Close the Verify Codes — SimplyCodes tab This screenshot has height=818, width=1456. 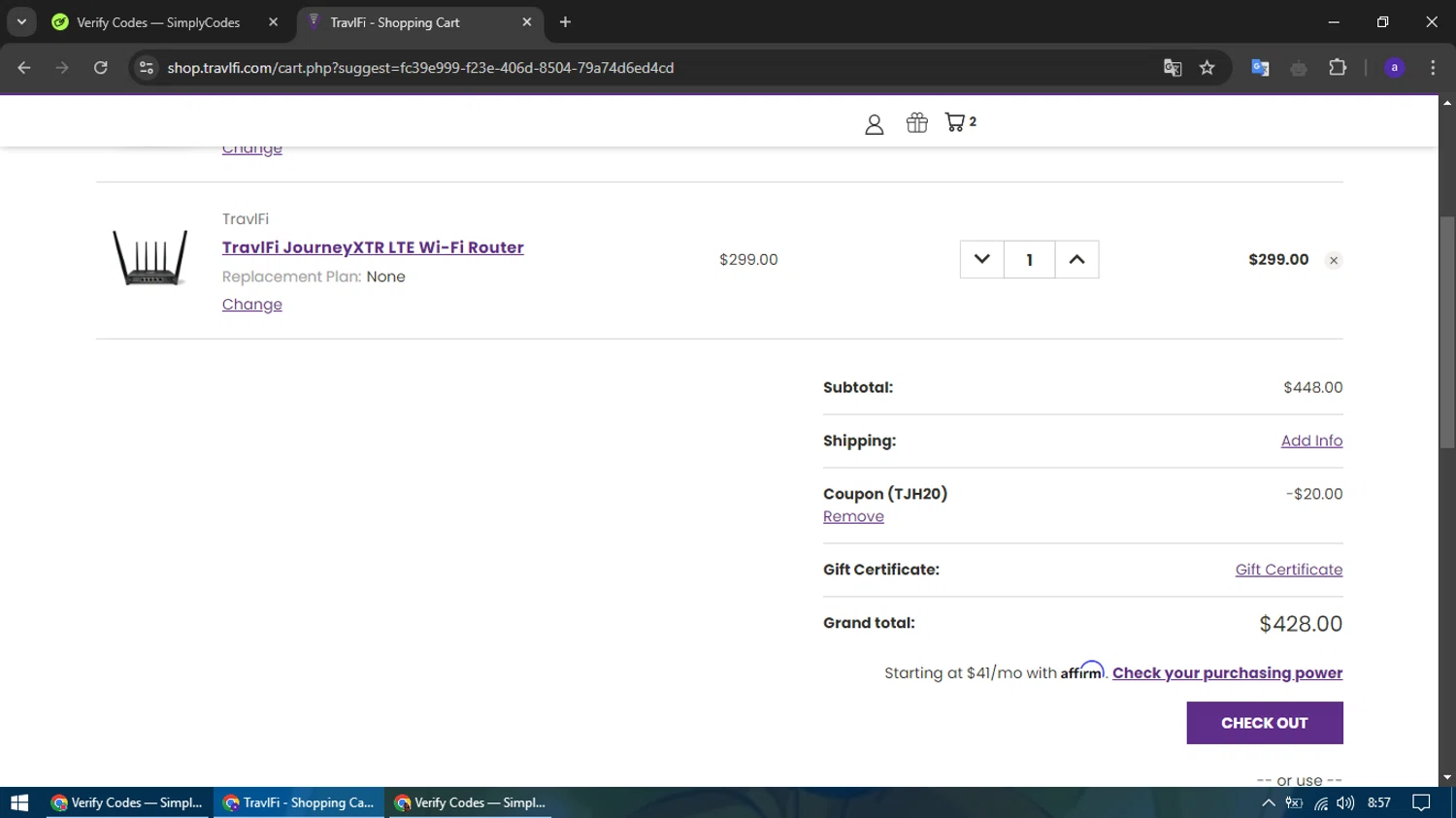pos(273,22)
